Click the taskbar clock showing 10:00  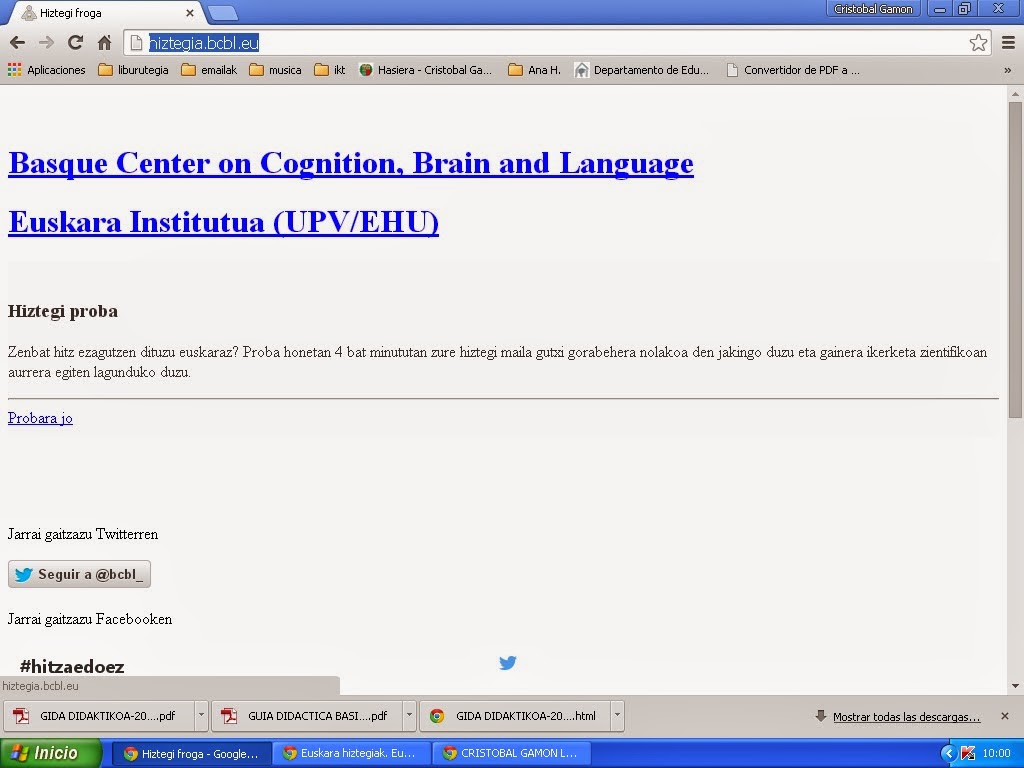point(996,754)
